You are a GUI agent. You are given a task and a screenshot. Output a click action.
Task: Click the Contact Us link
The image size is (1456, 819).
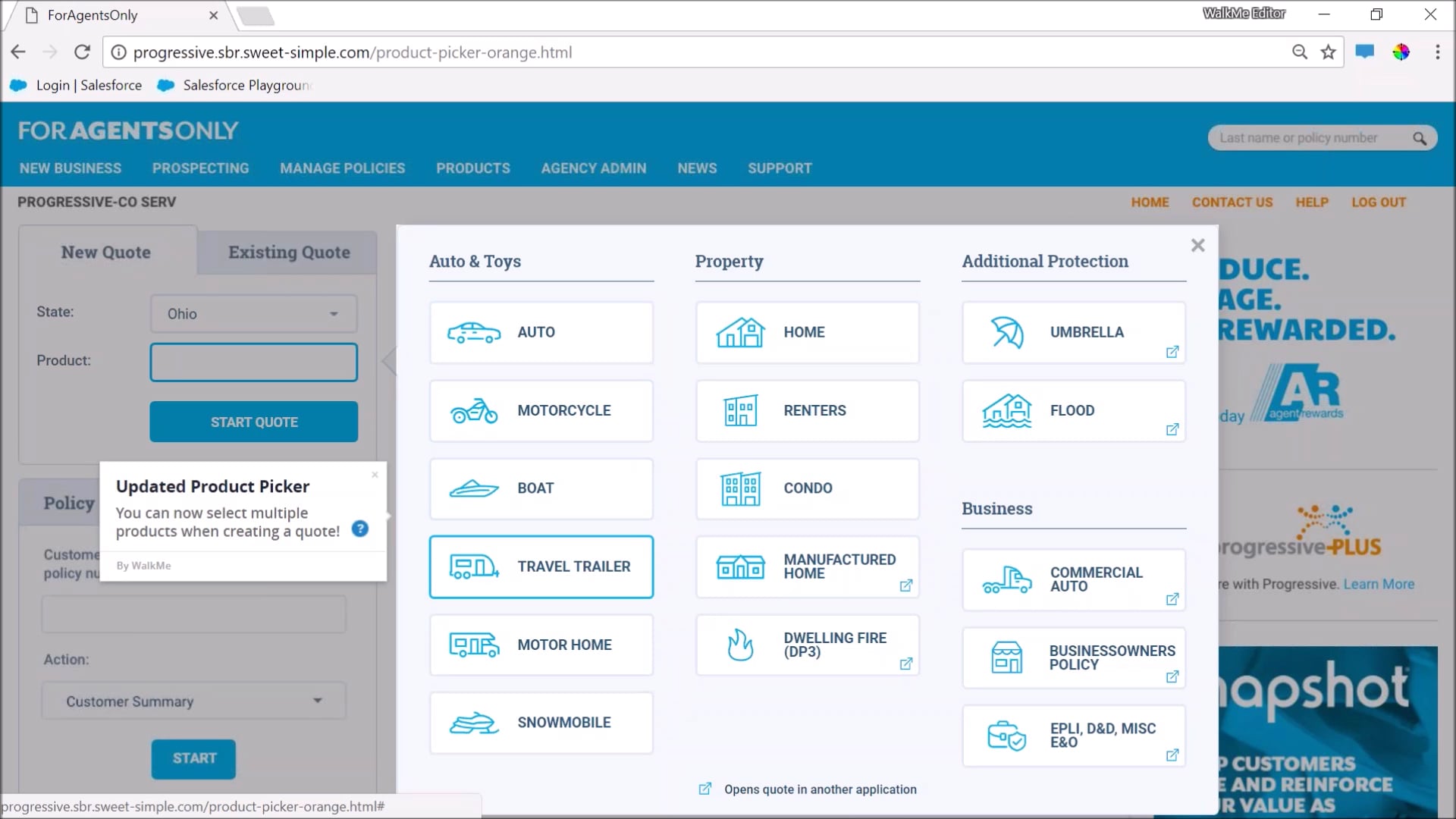[x=1232, y=202]
